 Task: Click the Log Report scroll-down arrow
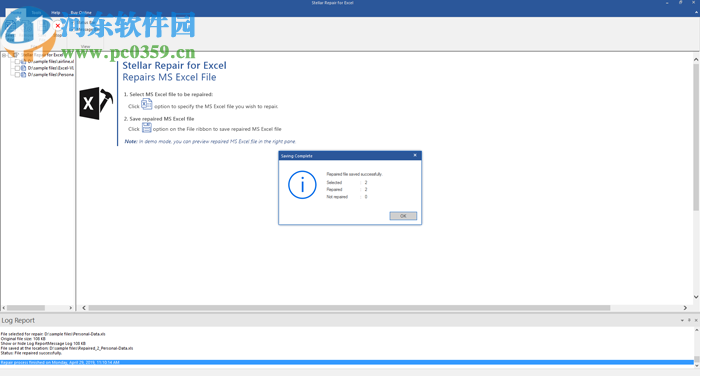pos(697,366)
